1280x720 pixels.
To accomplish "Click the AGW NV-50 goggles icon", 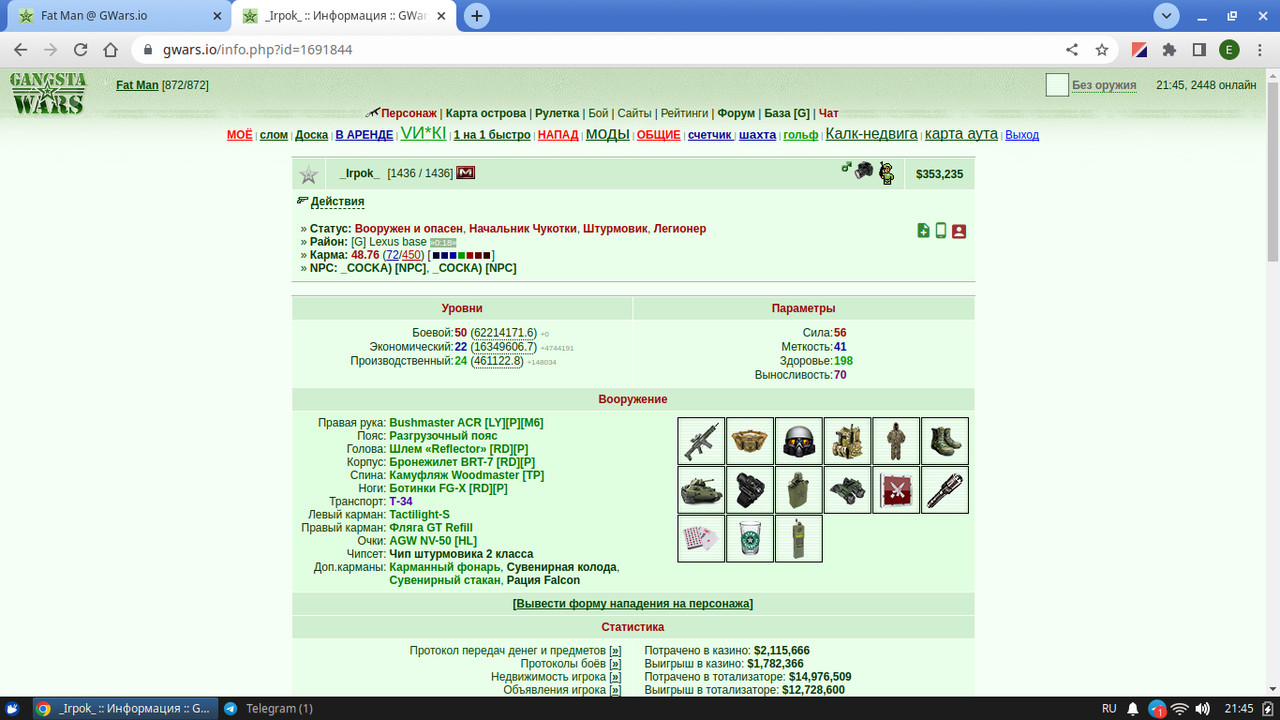I will (x=848, y=490).
